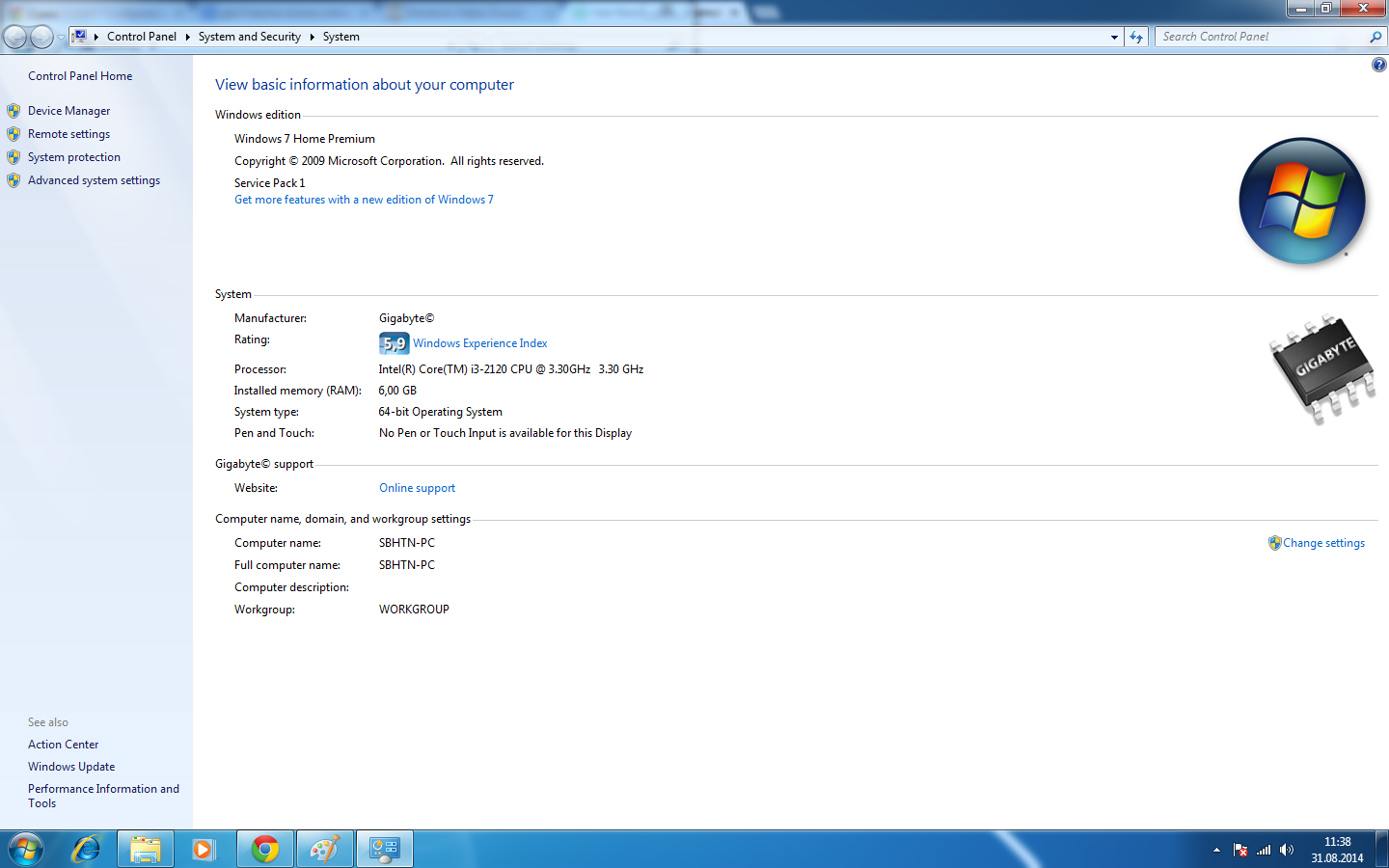Click installed memory value 6,00 GB
Screen dimensions: 1389x868
(397, 391)
